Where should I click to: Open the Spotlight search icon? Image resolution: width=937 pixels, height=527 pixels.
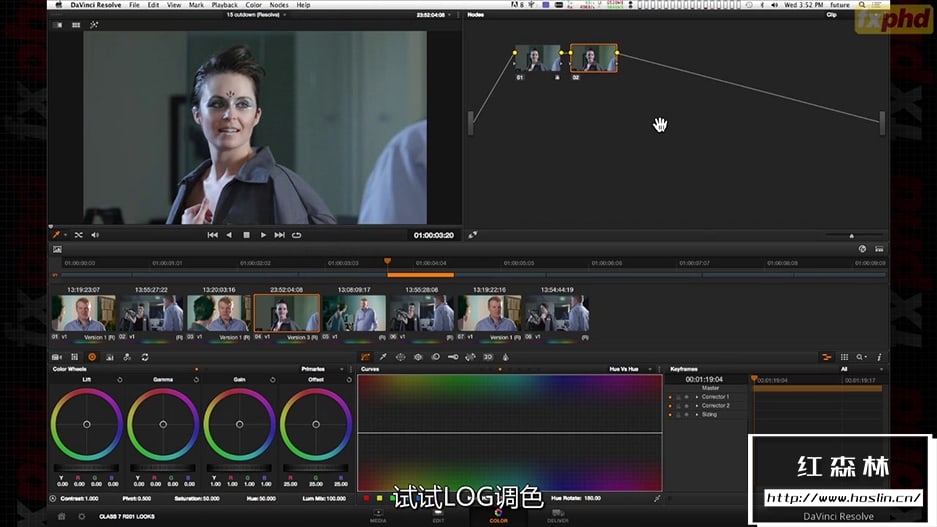coord(862,5)
